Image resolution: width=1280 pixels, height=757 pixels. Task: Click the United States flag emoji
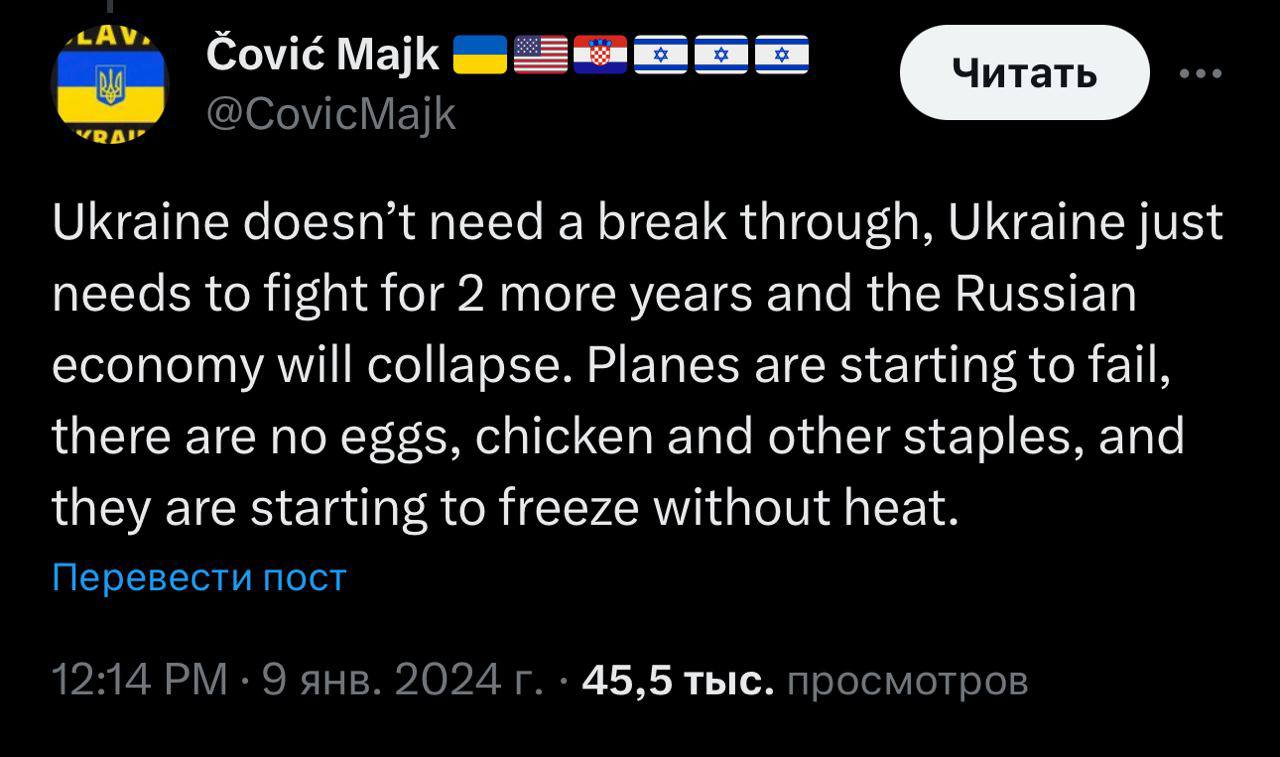coord(540,56)
